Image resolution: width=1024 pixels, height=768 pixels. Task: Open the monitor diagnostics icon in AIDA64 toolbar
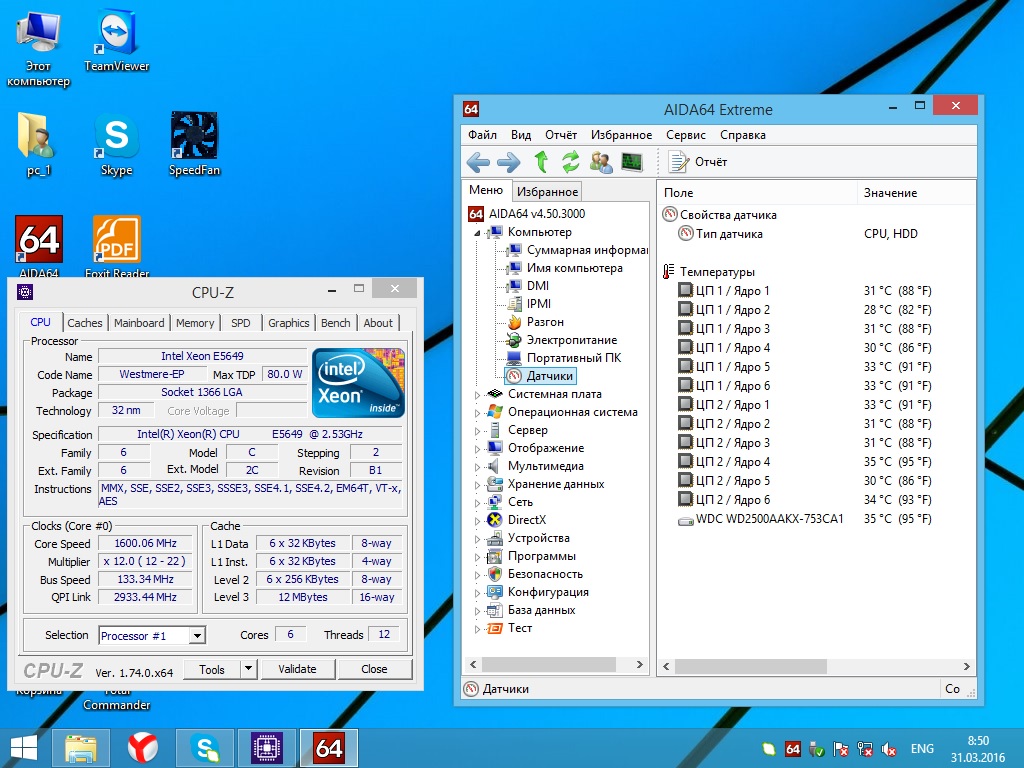(x=632, y=161)
